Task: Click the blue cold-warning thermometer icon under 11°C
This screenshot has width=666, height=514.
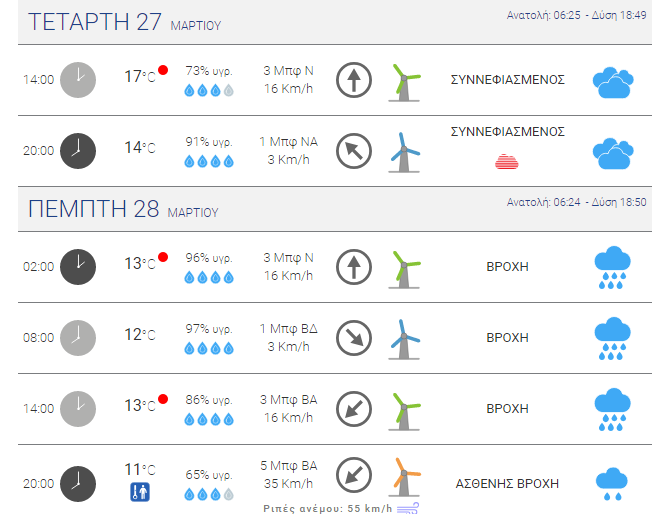Action: coord(140,492)
